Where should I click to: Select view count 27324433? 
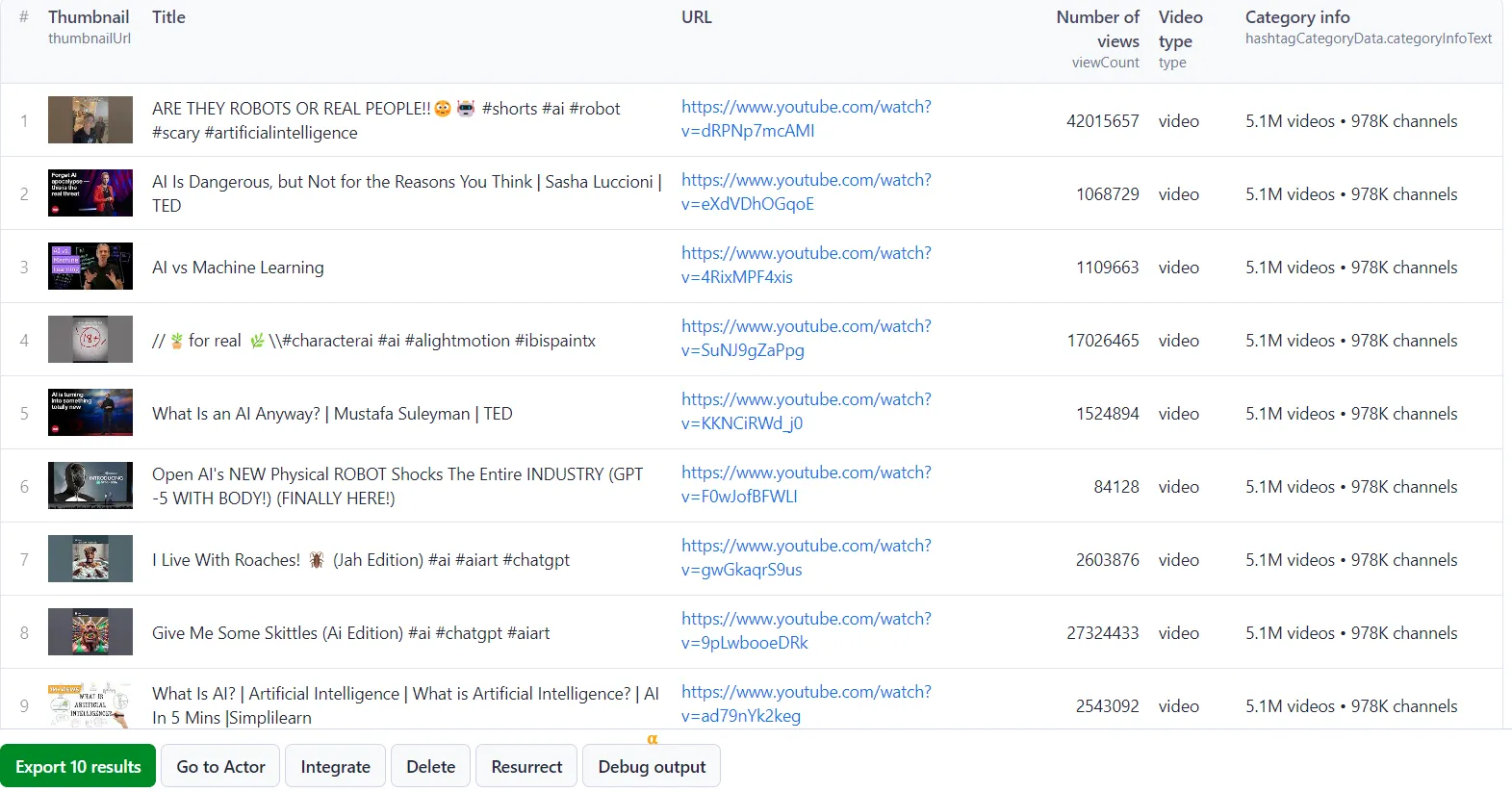click(x=1102, y=633)
